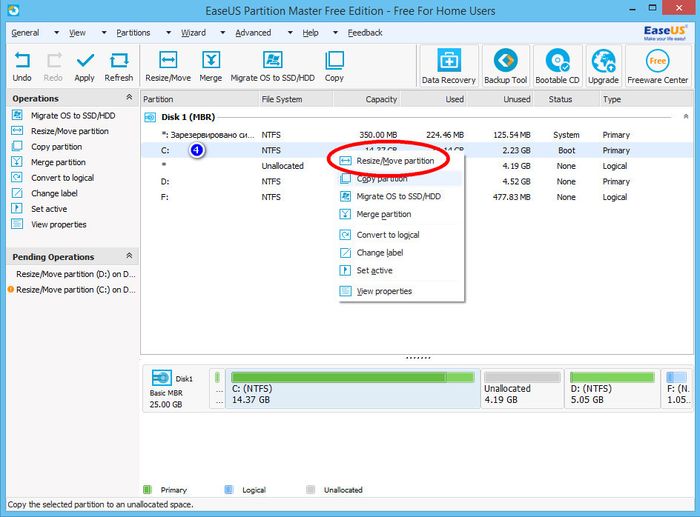Open the View menu dropdown arrow
The image size is (700, 517).
tap(104, 33)
